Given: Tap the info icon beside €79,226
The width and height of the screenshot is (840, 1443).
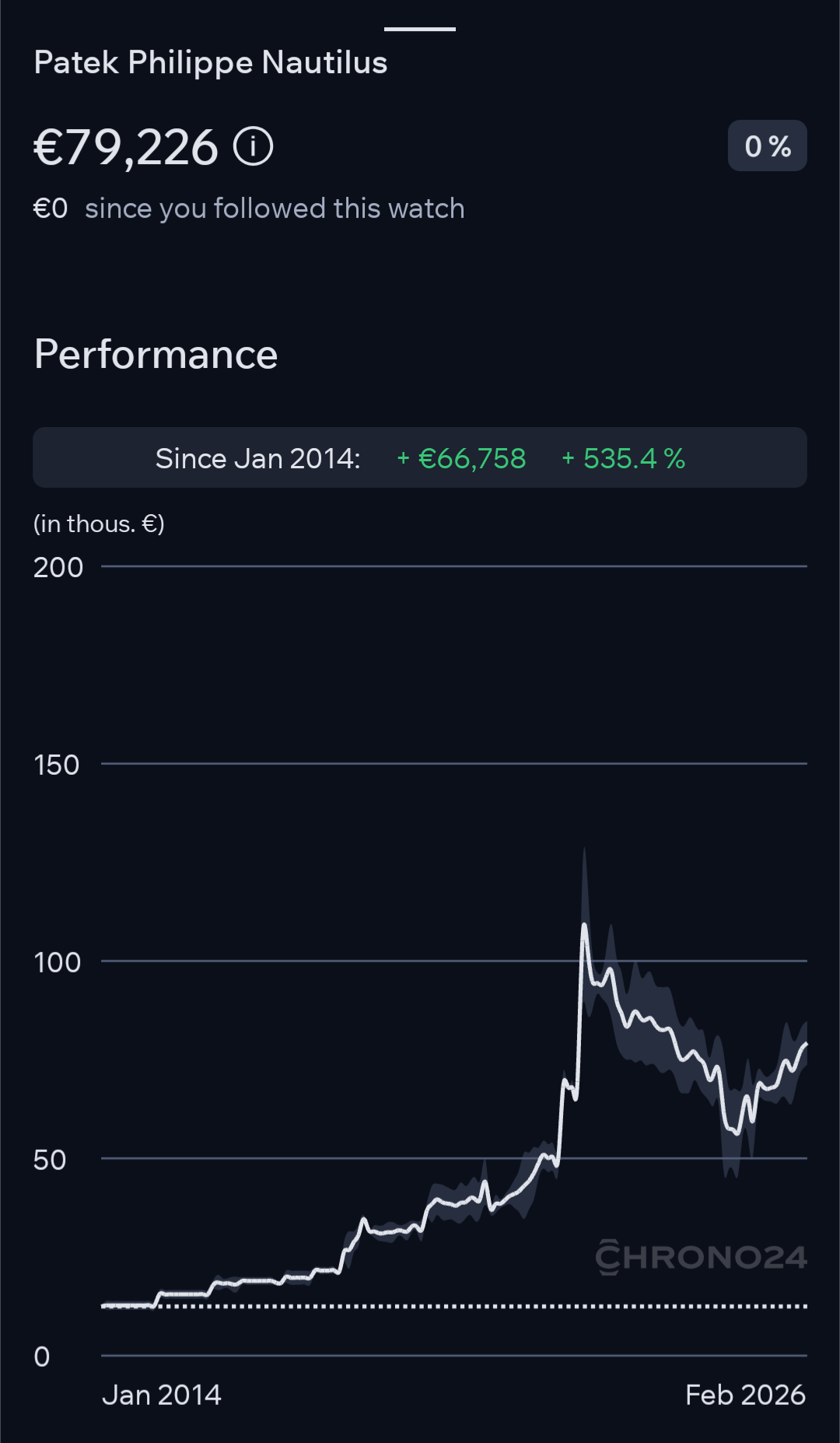Looking at the screenshot, I should 254,146.
